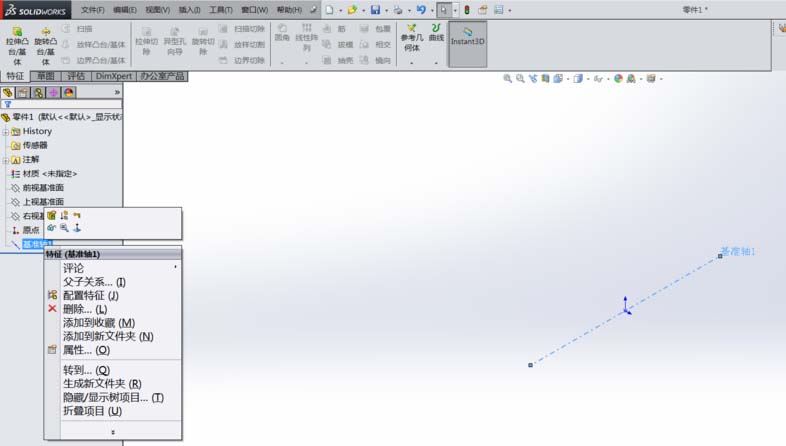This screenshot has height=446, width=786.
Task: Choose 父子关系... (I) in context menu
Action: point(94,282)
